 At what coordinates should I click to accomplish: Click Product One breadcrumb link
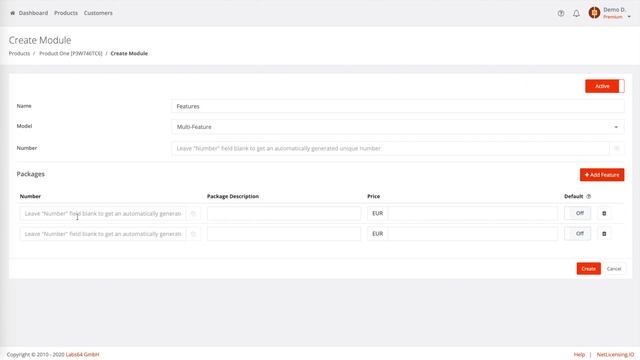click(x=71, y=53)
